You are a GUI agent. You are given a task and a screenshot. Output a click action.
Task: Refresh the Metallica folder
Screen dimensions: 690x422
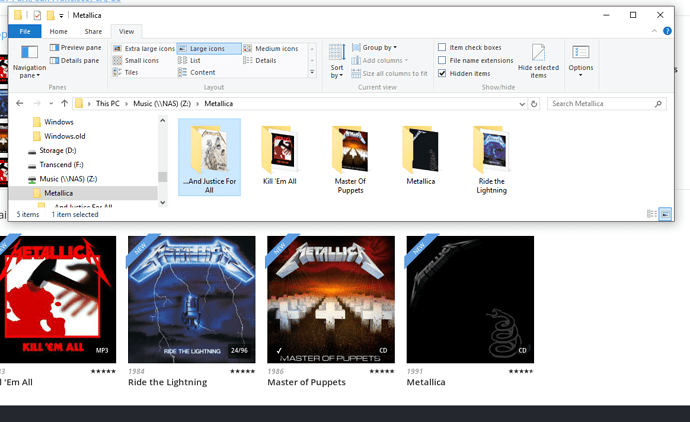tap(534, 104)
